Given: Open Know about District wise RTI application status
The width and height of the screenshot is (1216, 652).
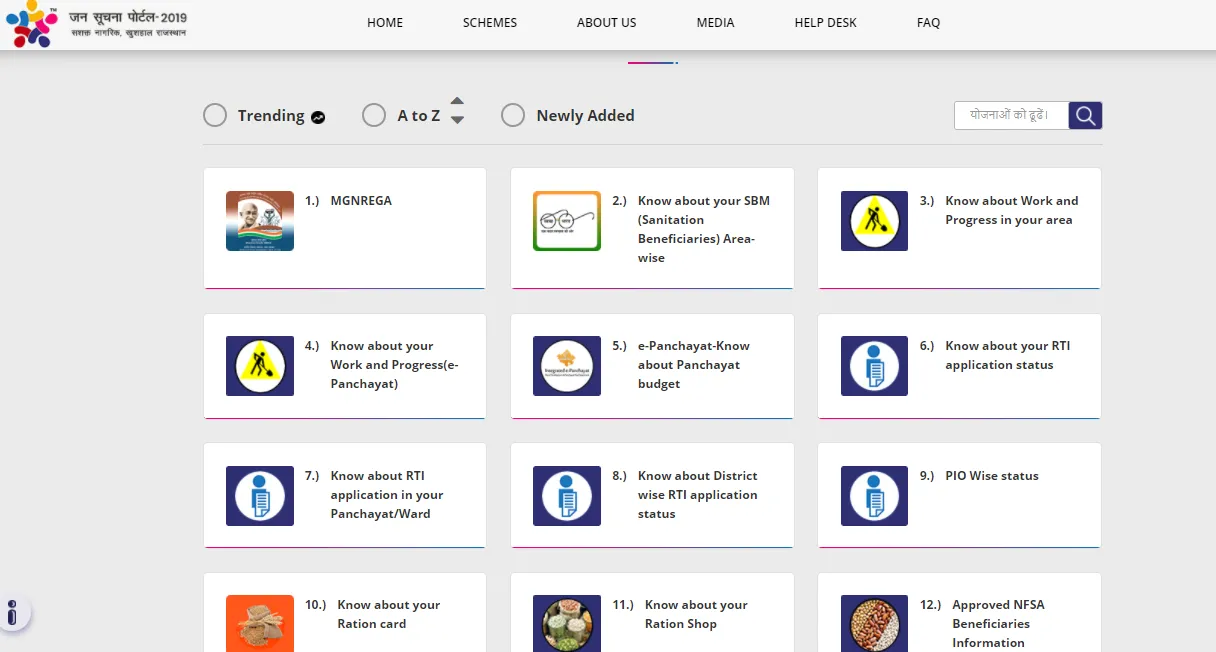Looking at the screenshot, I should 698,495.
